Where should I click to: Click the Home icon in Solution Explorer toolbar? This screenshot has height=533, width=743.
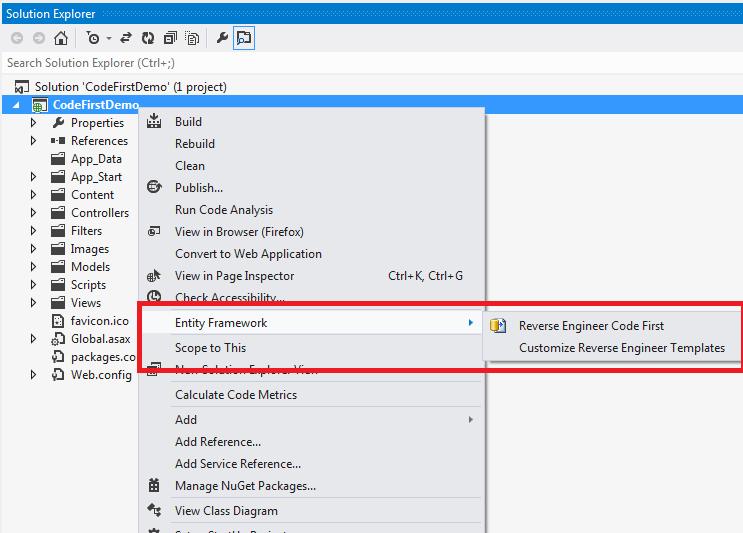[x=61, y=38]
